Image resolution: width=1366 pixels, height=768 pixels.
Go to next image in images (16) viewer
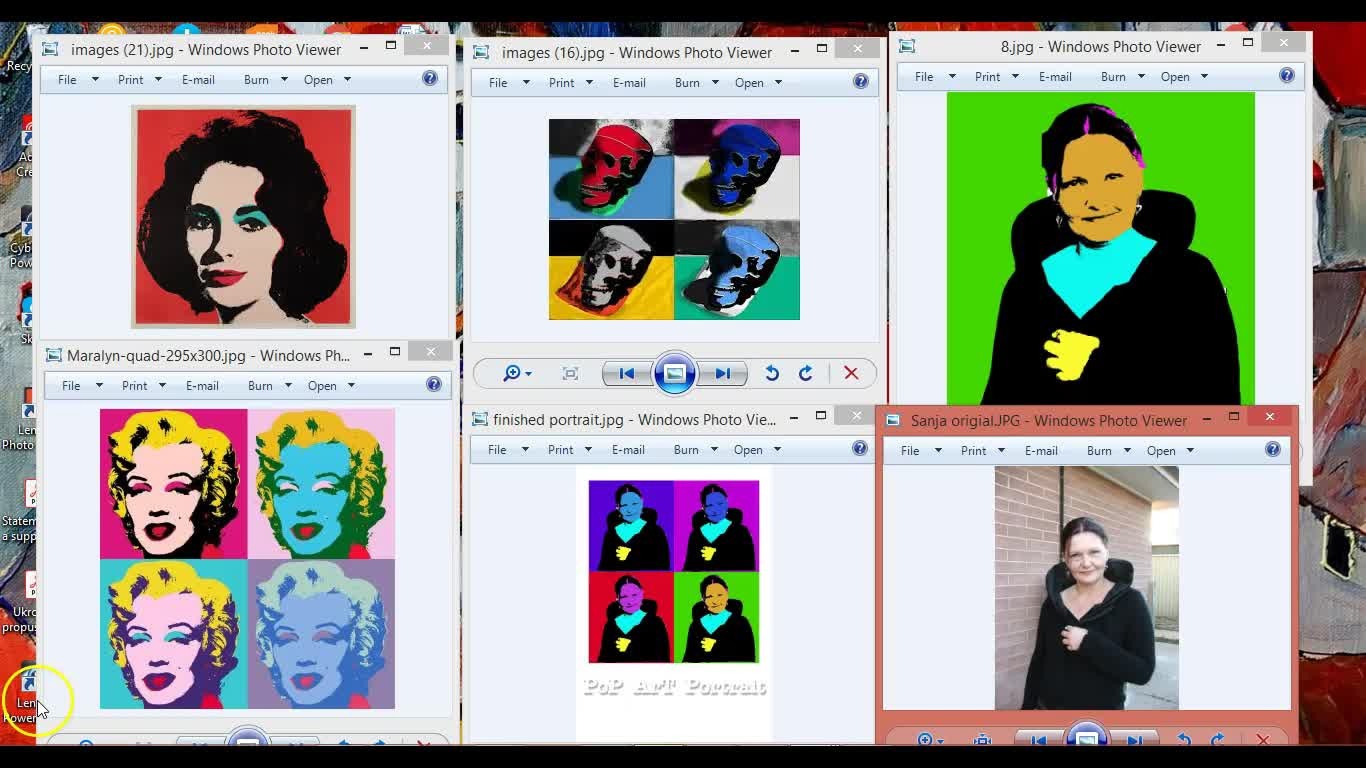click(x=722, y=373)
